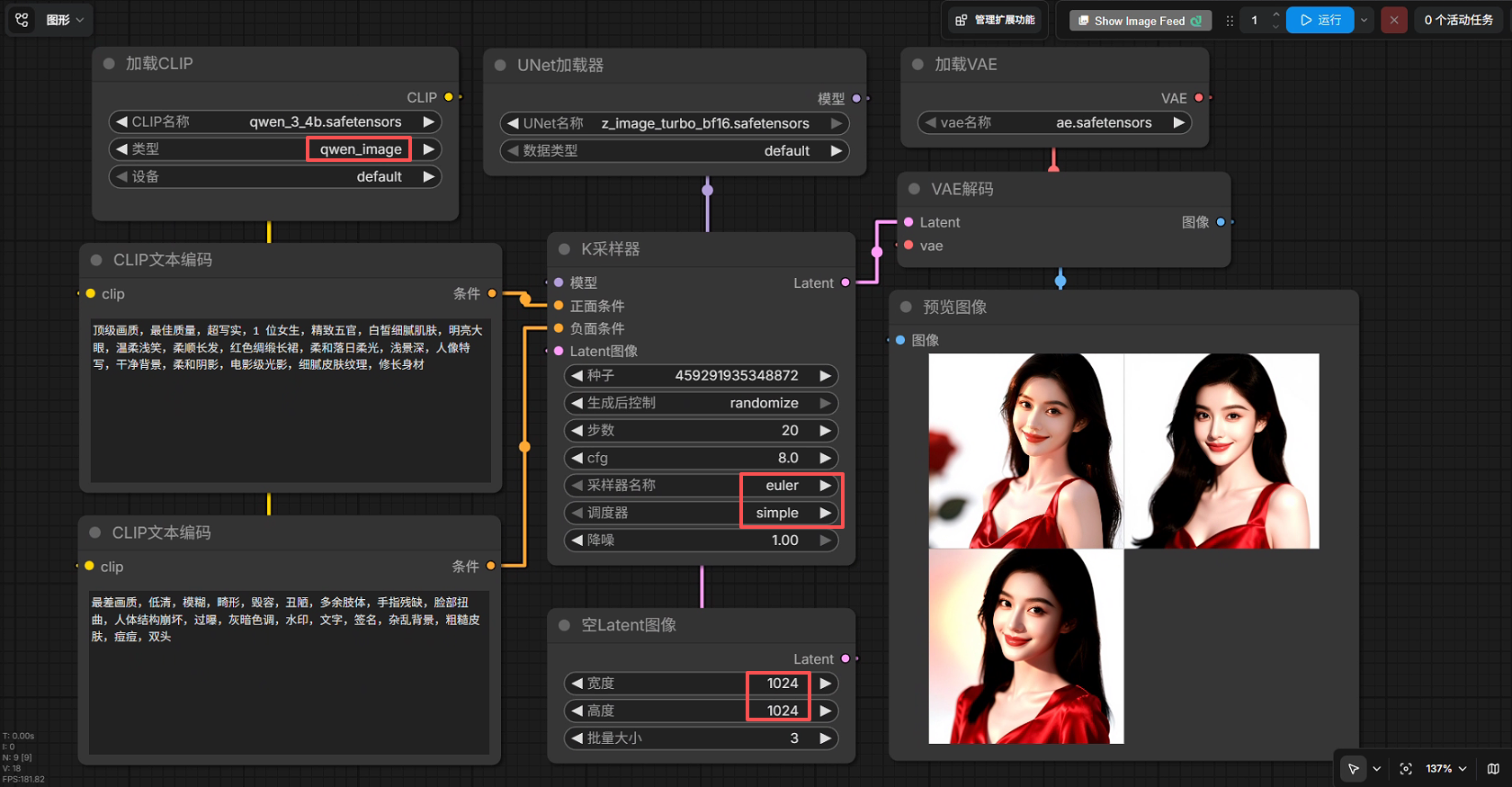
Task: Open the UNet data type default combo
Action: tap(675, 151)
